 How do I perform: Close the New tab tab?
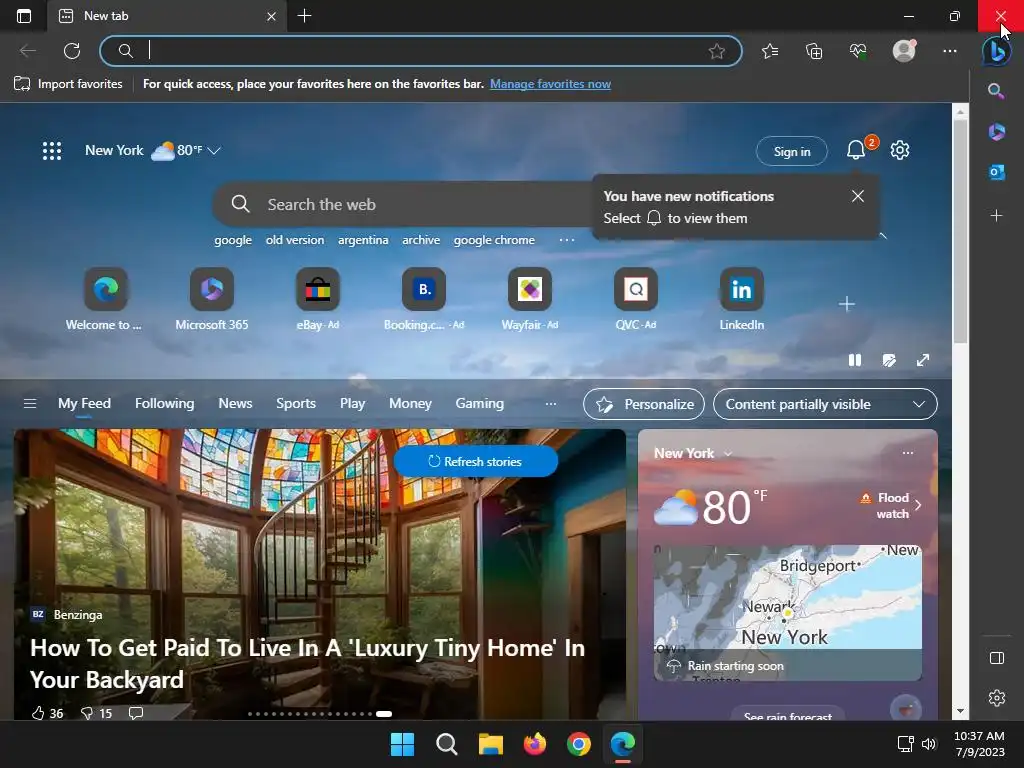coord(272,16)
